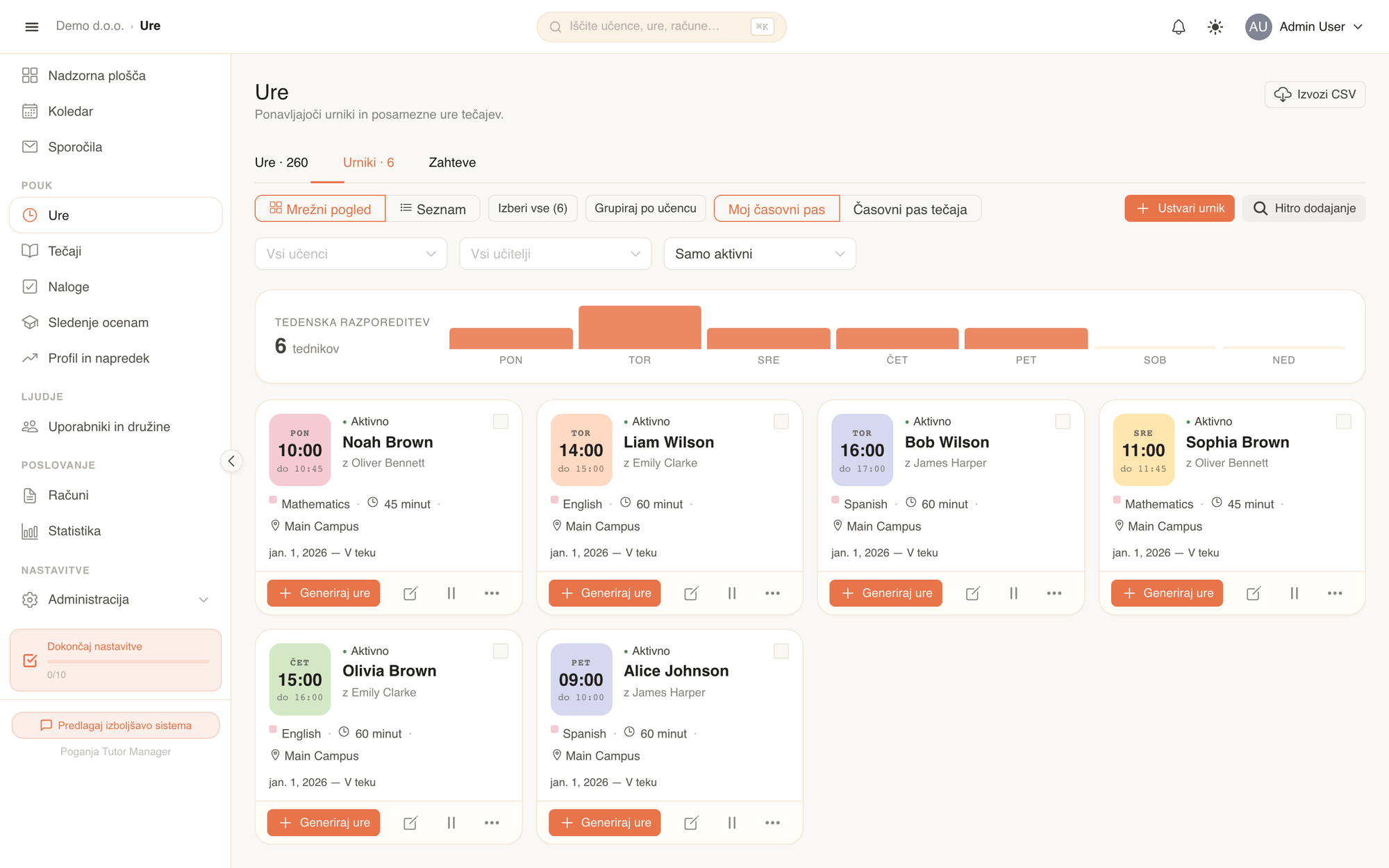
Task: Expand the Administracija section
Action: tap(115, 599)
